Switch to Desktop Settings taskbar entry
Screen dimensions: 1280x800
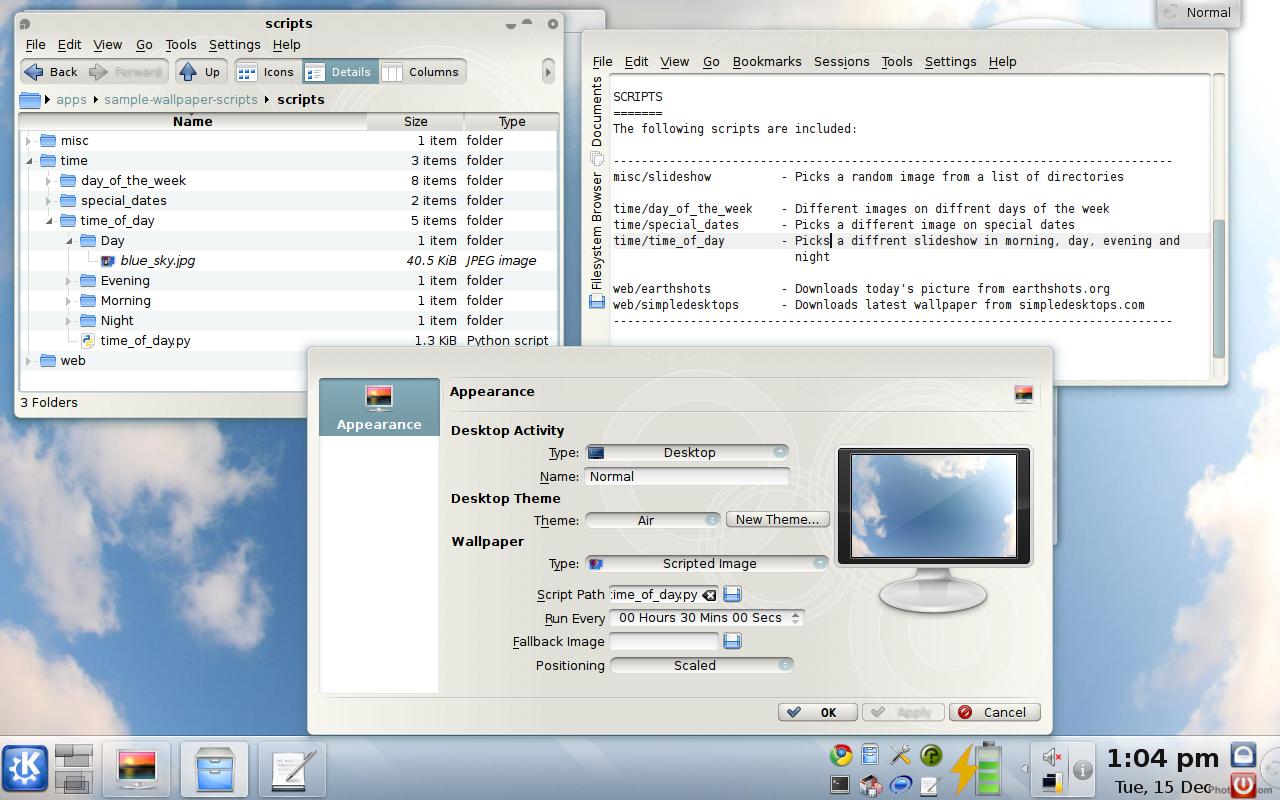point(136,769)
